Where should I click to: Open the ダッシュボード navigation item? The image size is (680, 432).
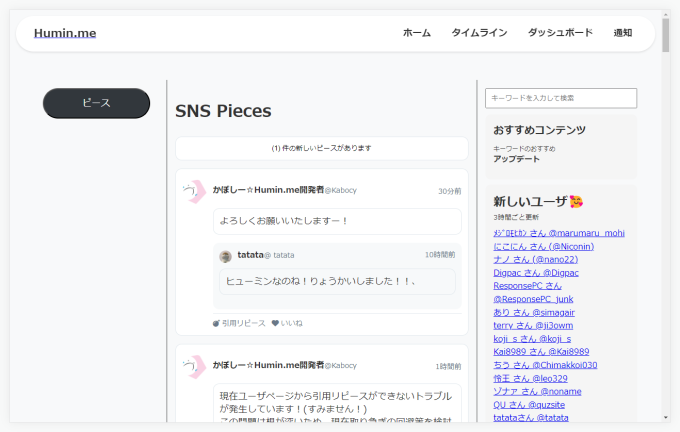[560, 33]
